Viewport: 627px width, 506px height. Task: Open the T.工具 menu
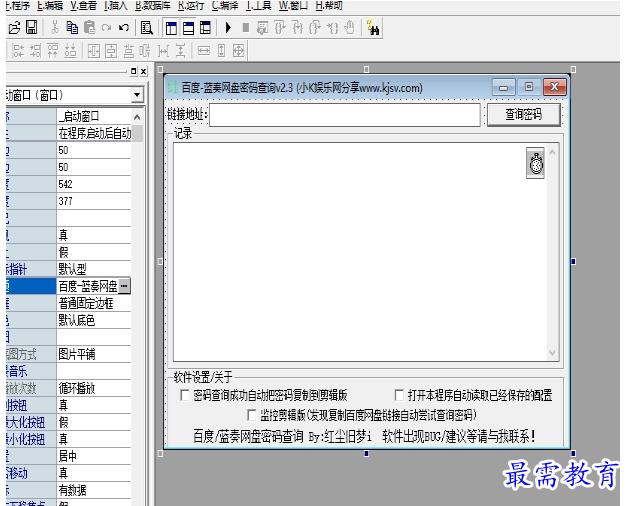pos(259,5)
